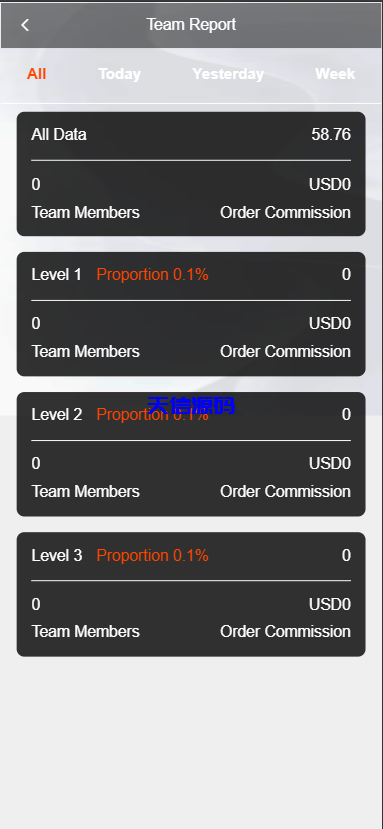Go back using the header arrow

point(25,25)
